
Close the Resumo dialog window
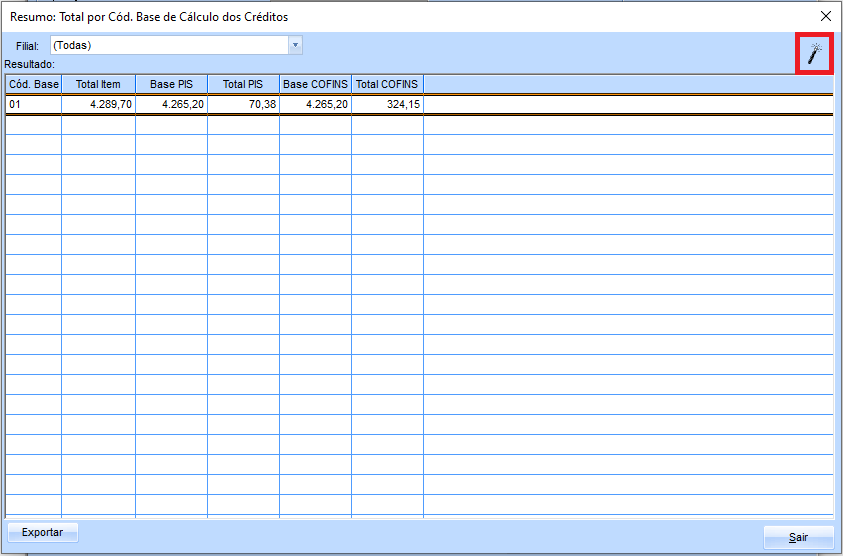pyautogui.click(x=826, y=17)
